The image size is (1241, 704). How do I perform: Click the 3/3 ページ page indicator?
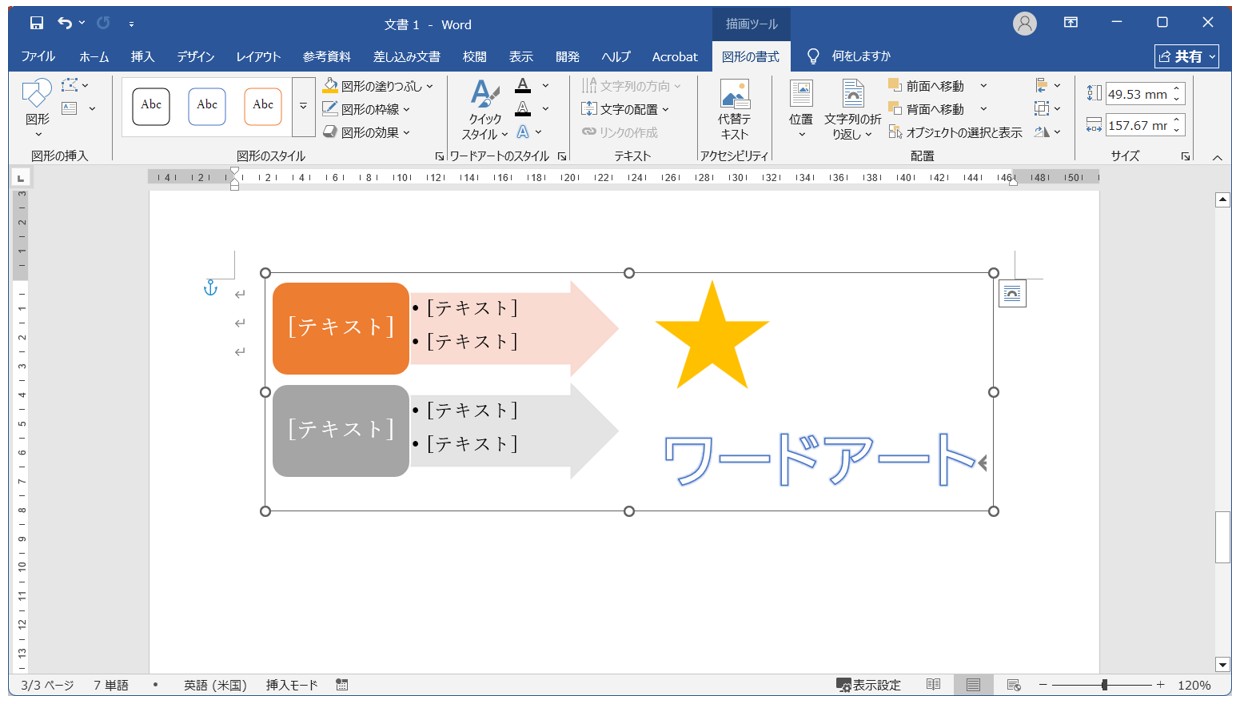coord(46,685)
